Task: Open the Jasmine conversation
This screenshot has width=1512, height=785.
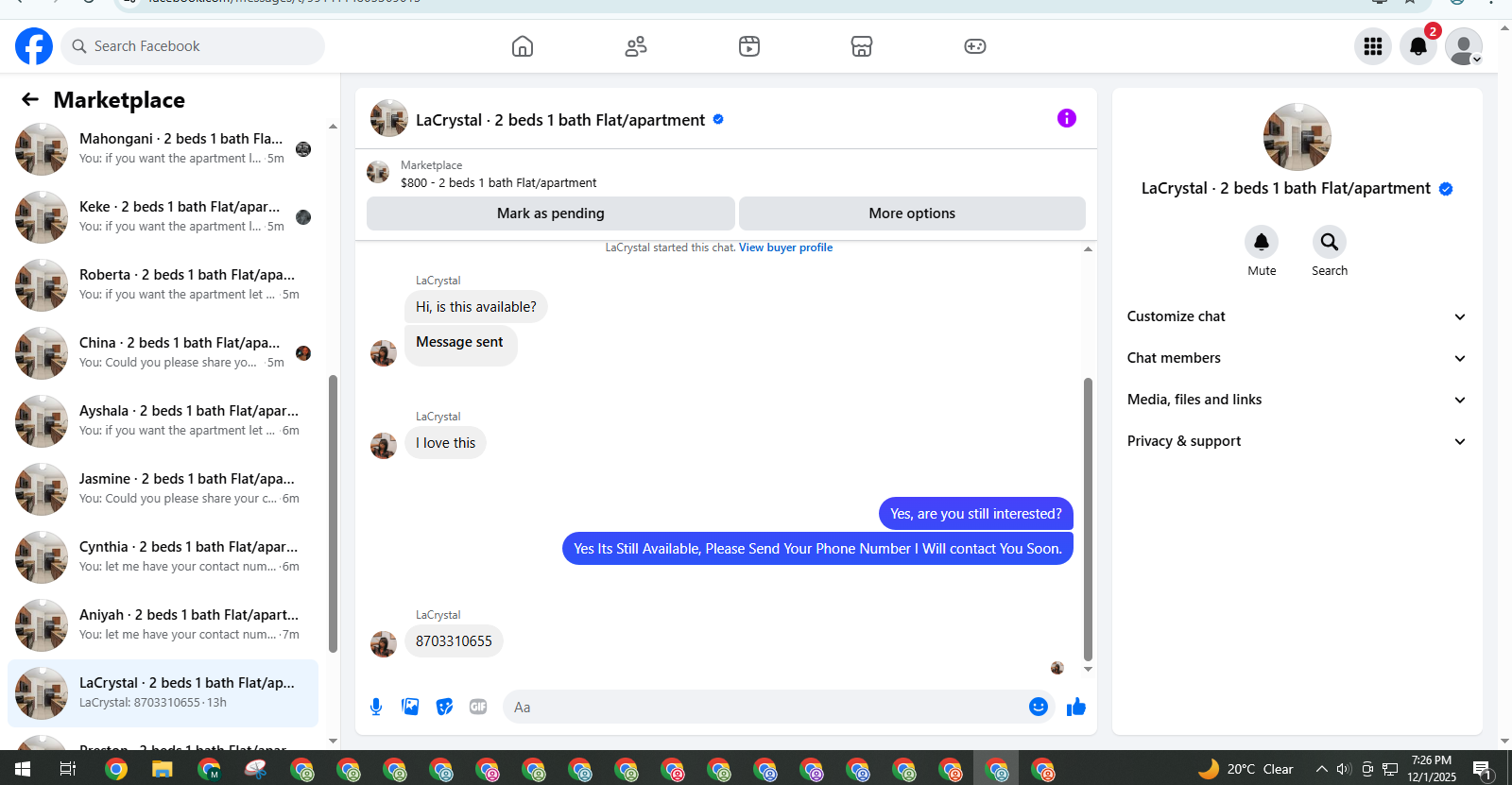Action: 163,489
